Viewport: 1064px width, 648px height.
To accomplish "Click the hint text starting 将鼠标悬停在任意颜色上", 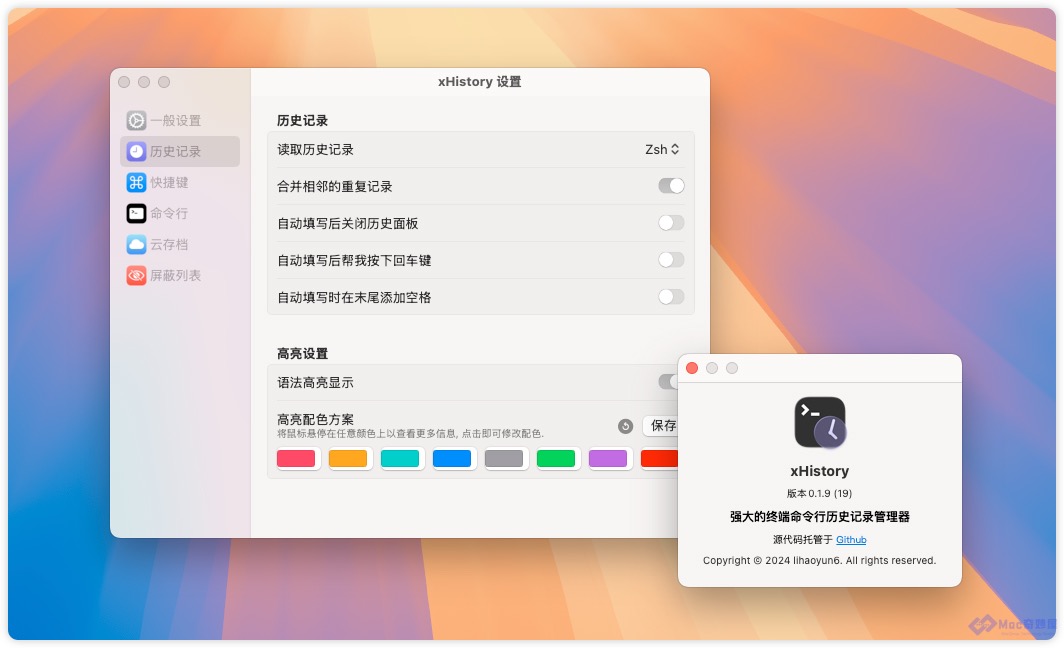I will pyautogui.click(x=411, y=434).
